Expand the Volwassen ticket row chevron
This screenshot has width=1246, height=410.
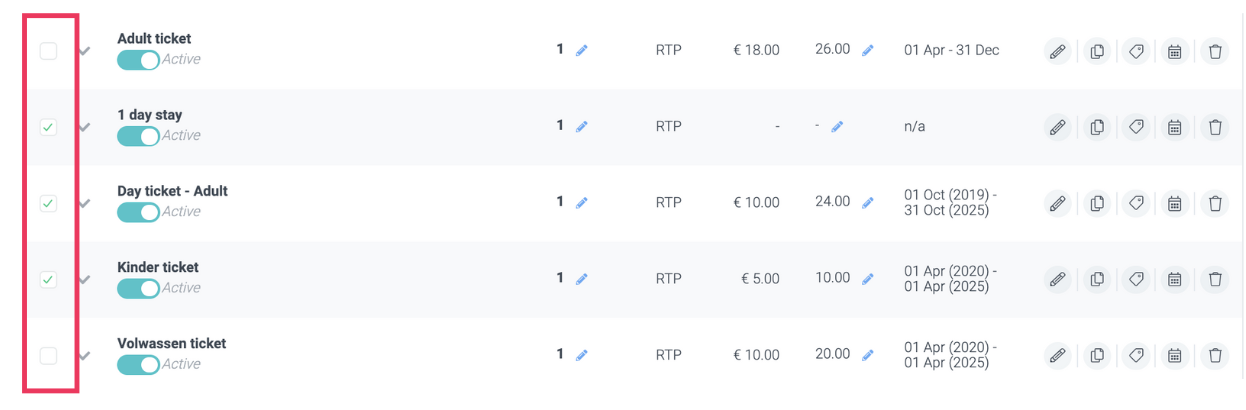(85, 355)
